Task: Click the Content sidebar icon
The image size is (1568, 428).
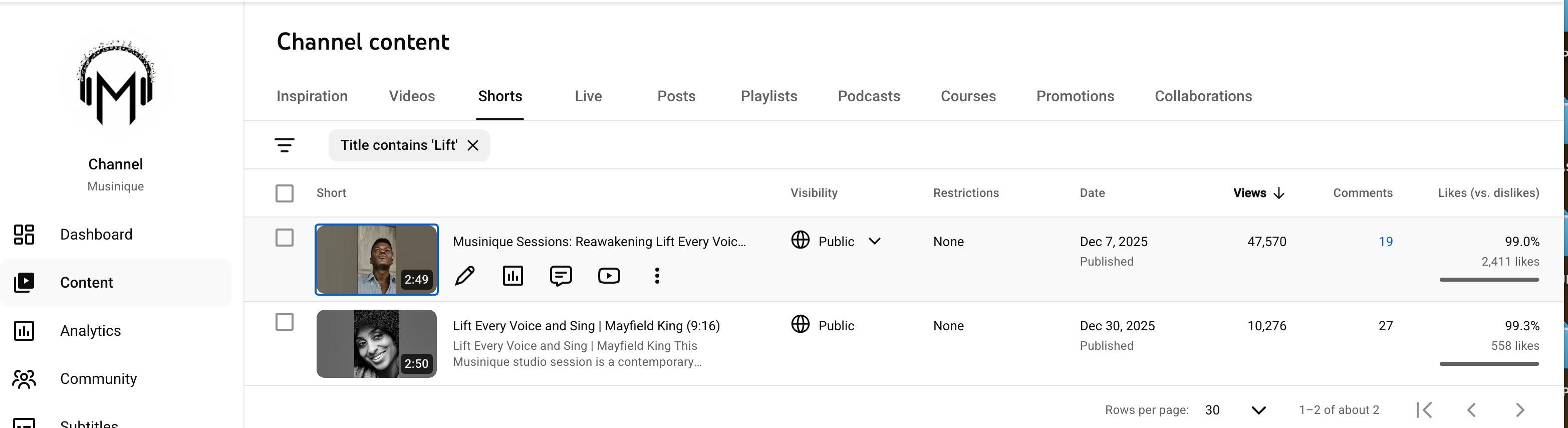Action: (x=24, y=283)
